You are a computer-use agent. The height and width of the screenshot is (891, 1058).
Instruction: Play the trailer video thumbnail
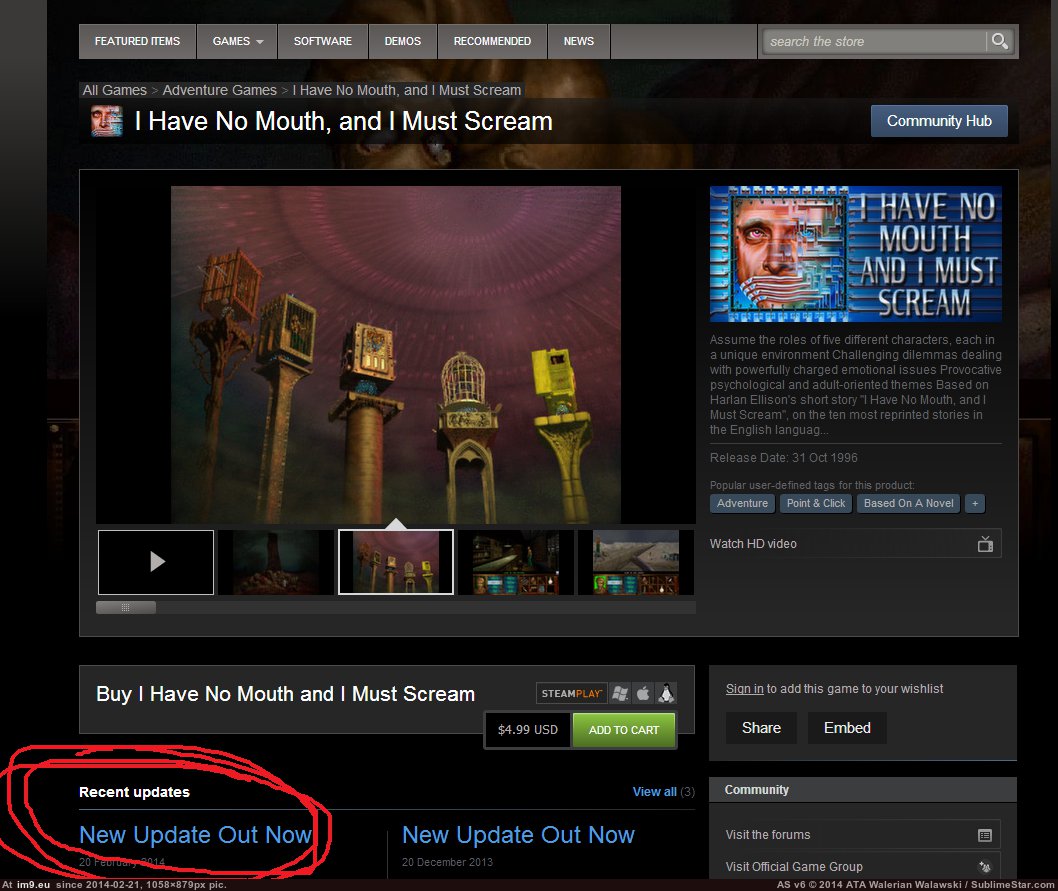click(156, 562)
